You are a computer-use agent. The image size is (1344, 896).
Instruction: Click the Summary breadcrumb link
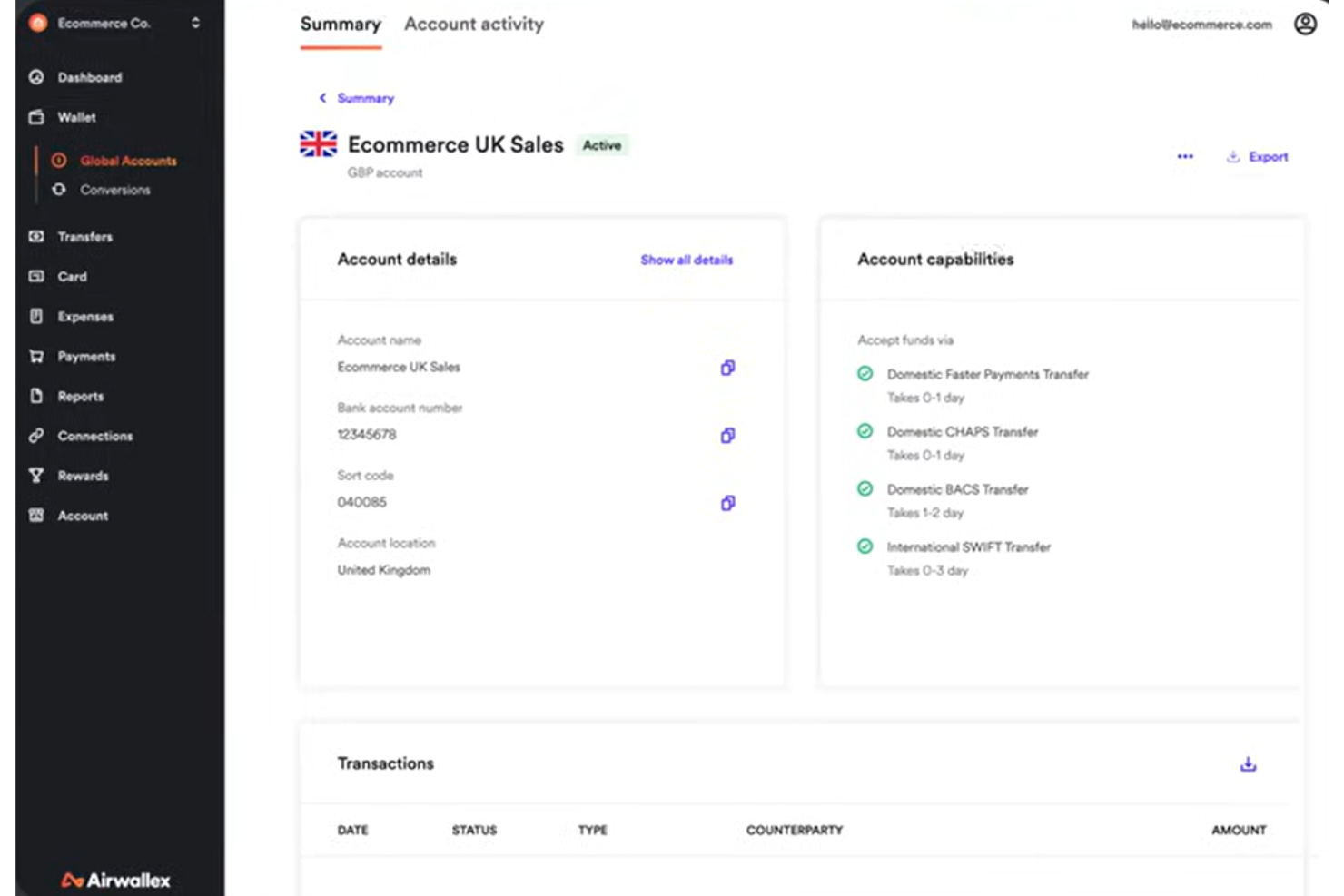pyautogui.click(x=366, y=98)
